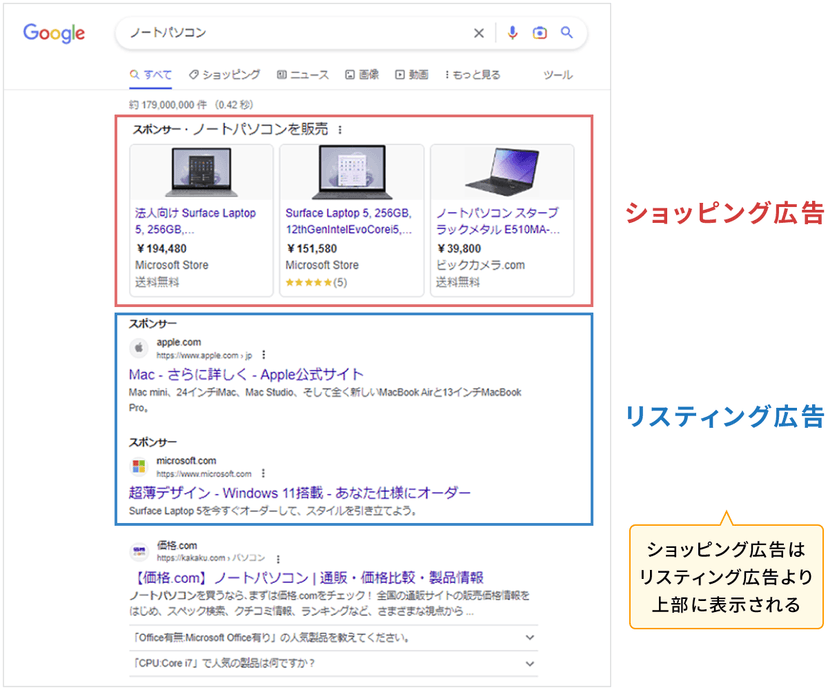The image size is (828, 690).
Task: Click Surface Laptop 5 ¥151,580 product image
Action: 352,172
